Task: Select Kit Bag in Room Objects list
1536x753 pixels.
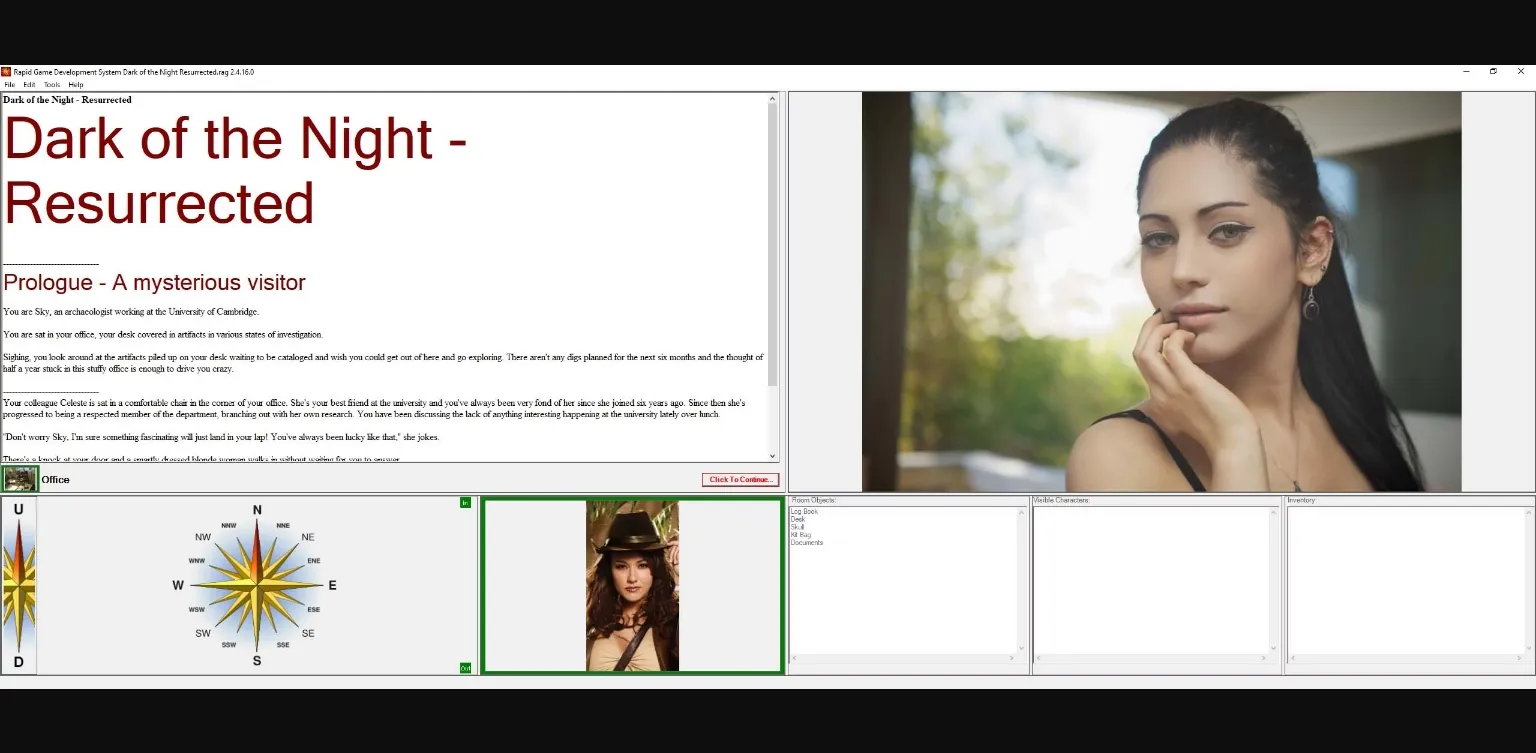Action: click(x=801, y=535)
